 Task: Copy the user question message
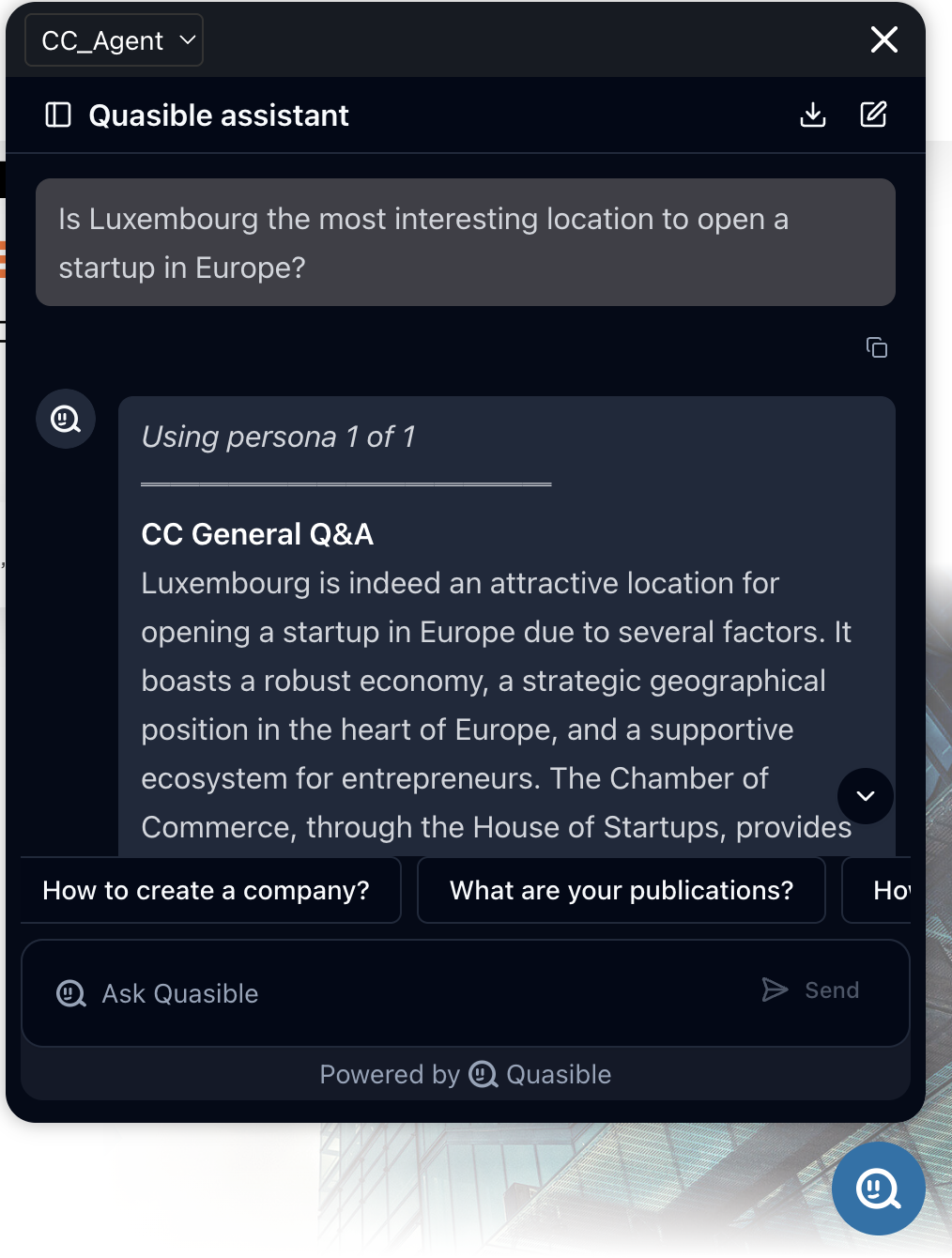click(876, 347)
